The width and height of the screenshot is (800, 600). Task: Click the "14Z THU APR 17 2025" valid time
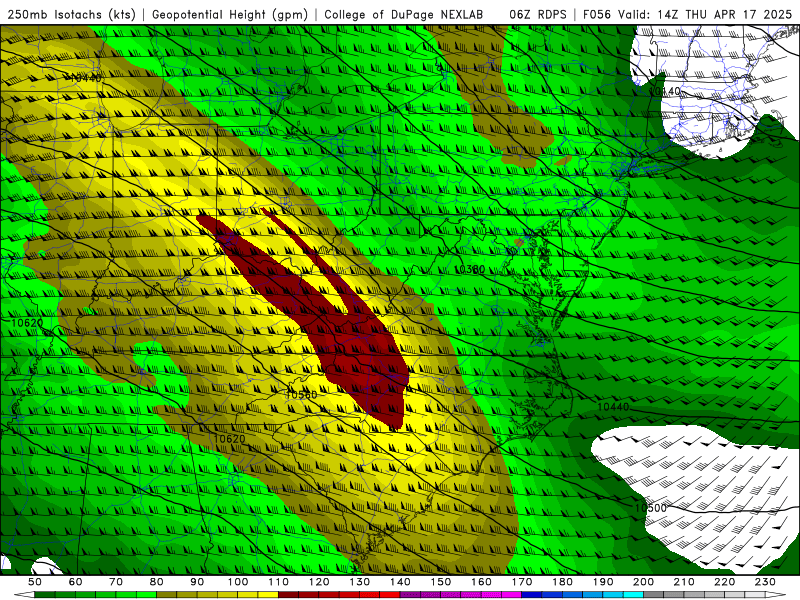pyautogui.click(x=724, y=14)
